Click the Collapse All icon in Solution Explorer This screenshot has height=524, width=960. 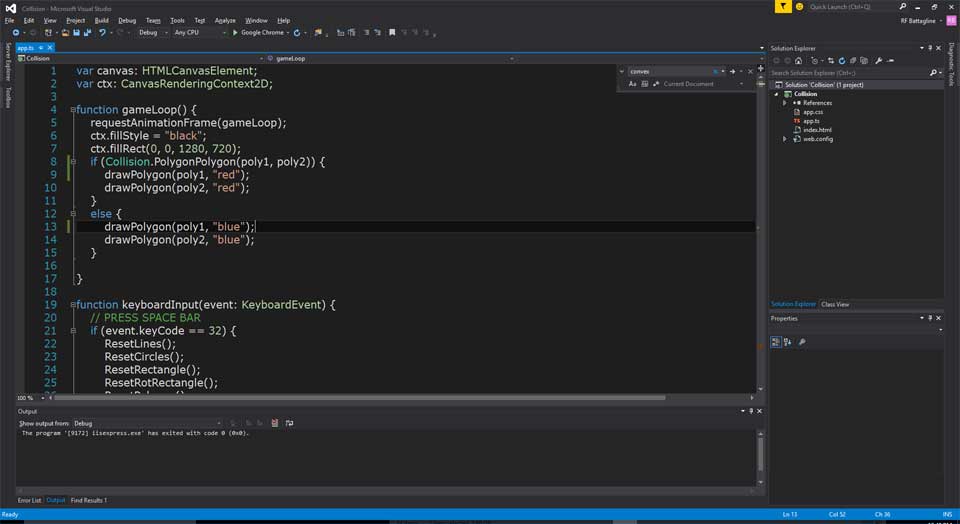pyautogui.click(x=853, y=61)
